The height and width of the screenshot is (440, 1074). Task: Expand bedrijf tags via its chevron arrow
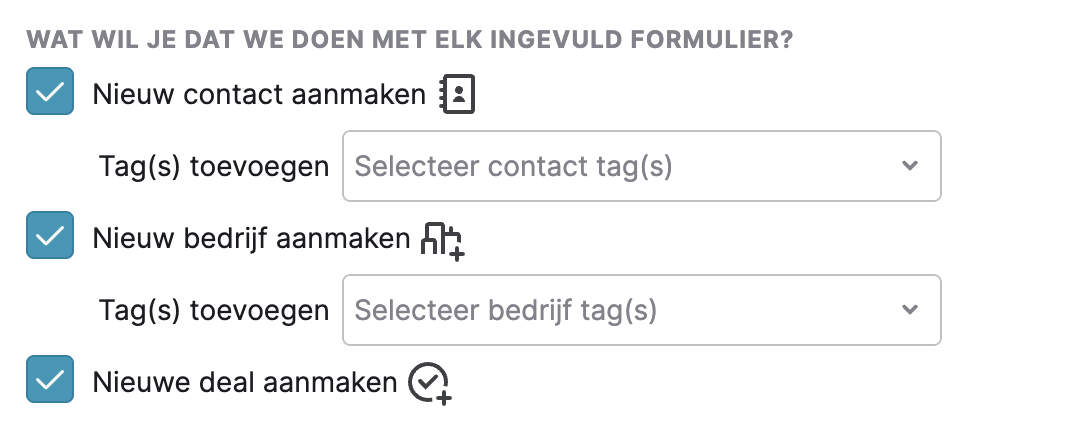click(910, 310)
